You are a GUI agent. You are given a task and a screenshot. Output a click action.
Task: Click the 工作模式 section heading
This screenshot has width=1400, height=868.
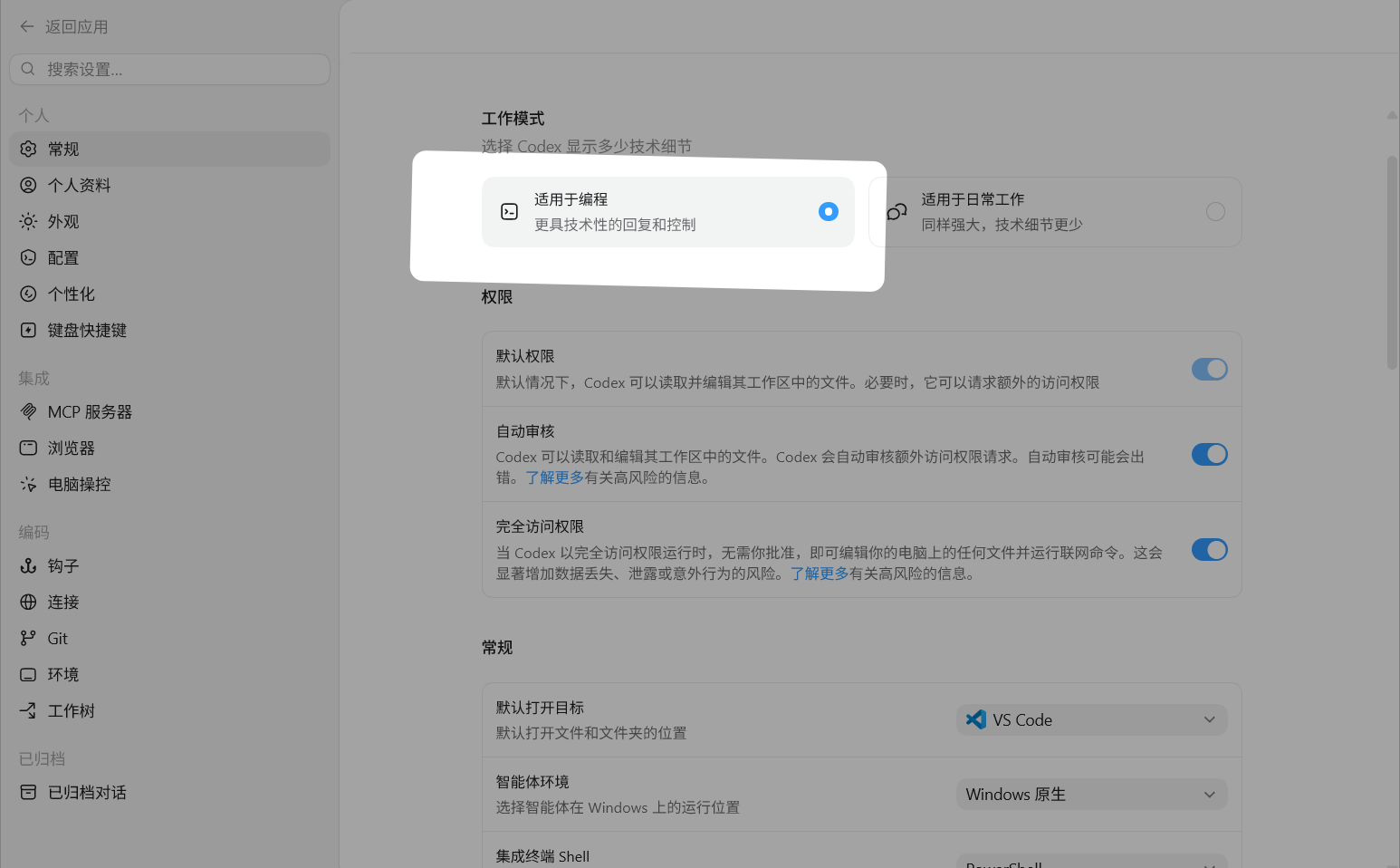coord(513,119)
